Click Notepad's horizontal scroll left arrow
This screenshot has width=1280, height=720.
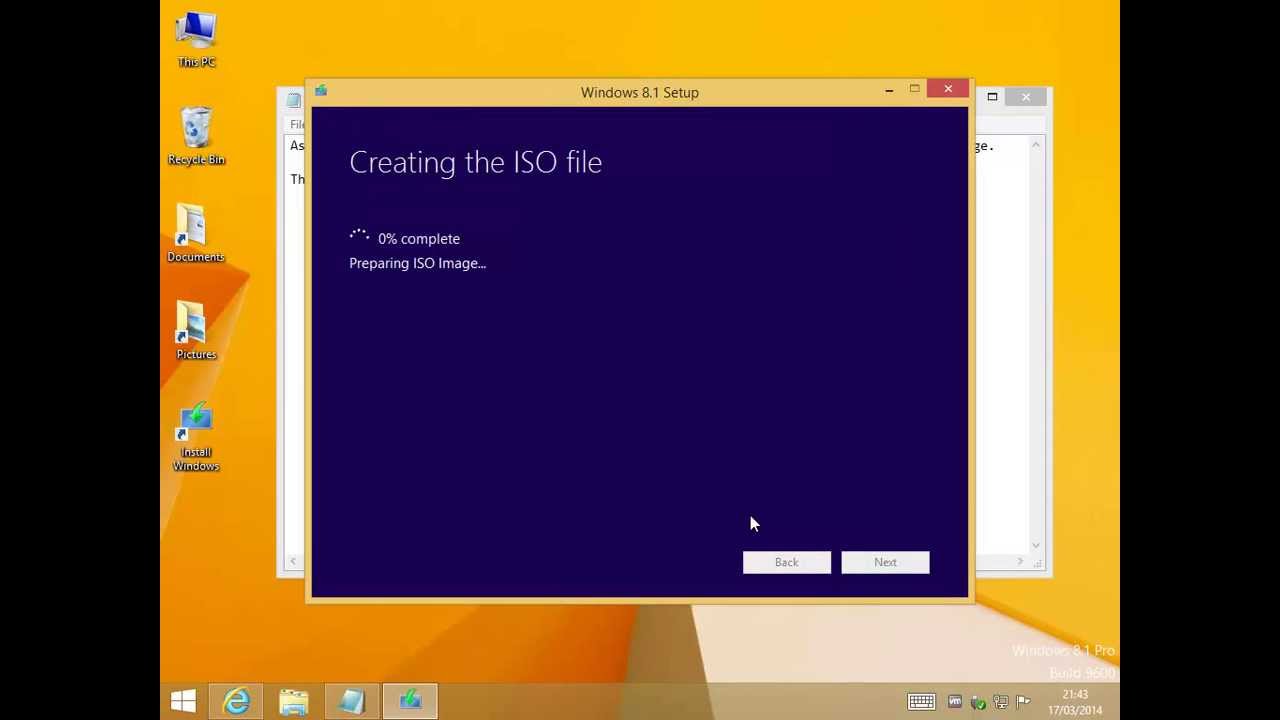coord(293,562)
